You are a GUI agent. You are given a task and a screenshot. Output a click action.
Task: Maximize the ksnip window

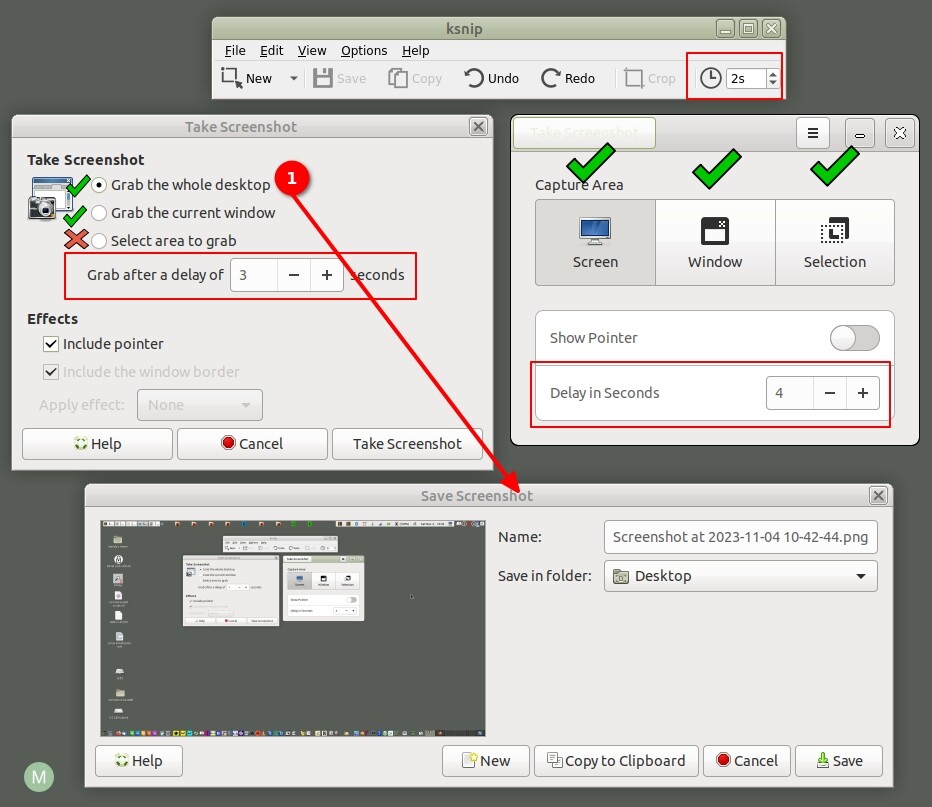pyautogui.click(x=748, y=28)
